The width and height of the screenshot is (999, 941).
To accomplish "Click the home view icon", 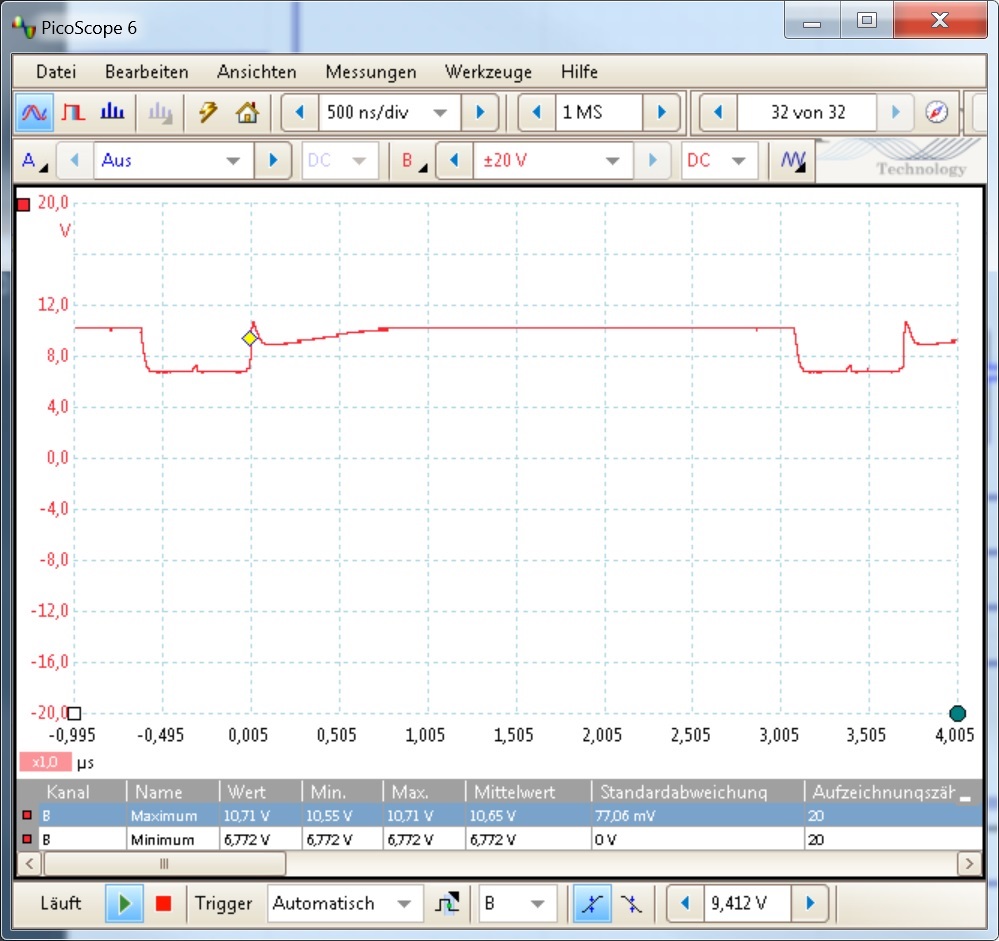I will 247,113.
